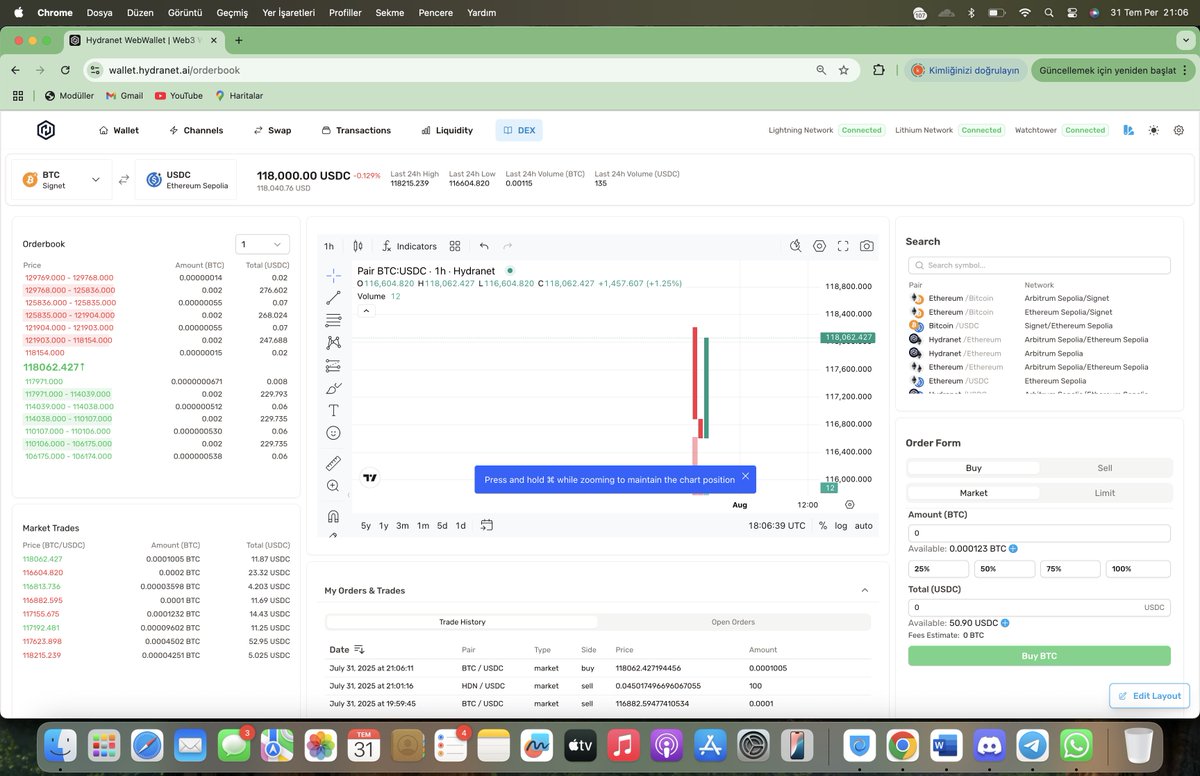Image resolution: width=1200 pixels, height=776 pixels.
Task: Collapse the My Orders & Trades panel
Action: coord(865,591)
